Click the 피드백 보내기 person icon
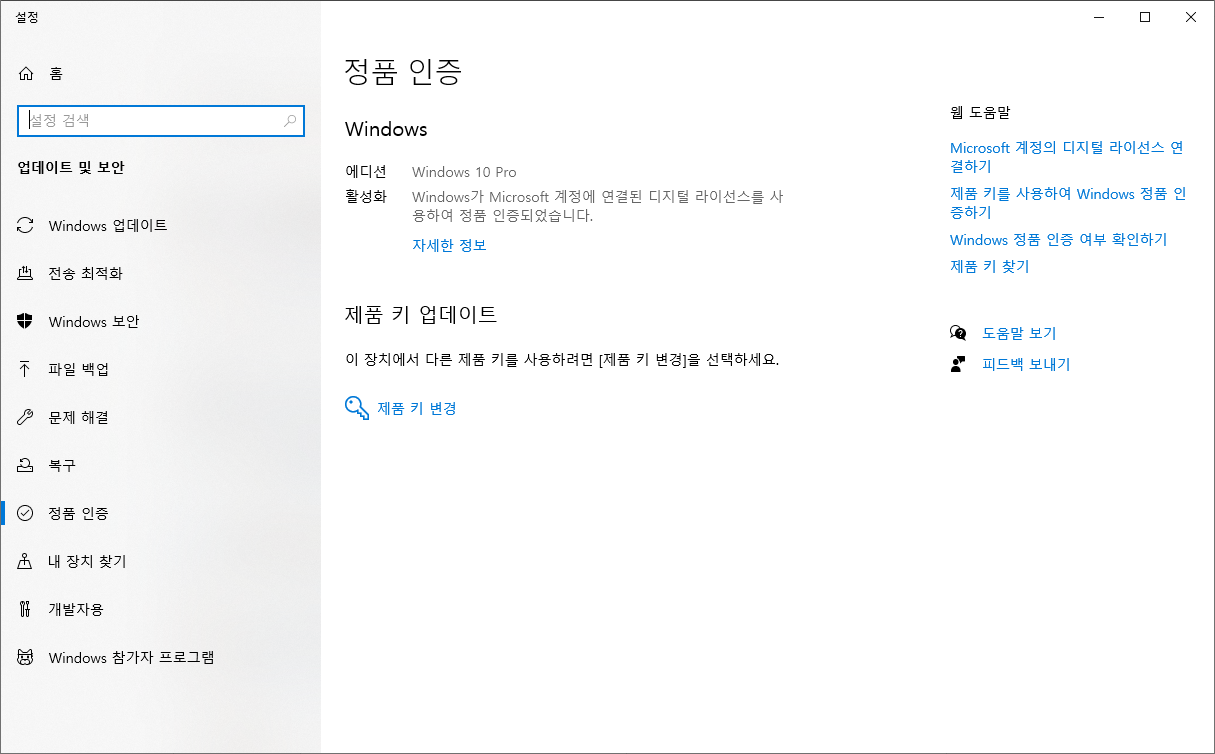 (x=958, y=364)
